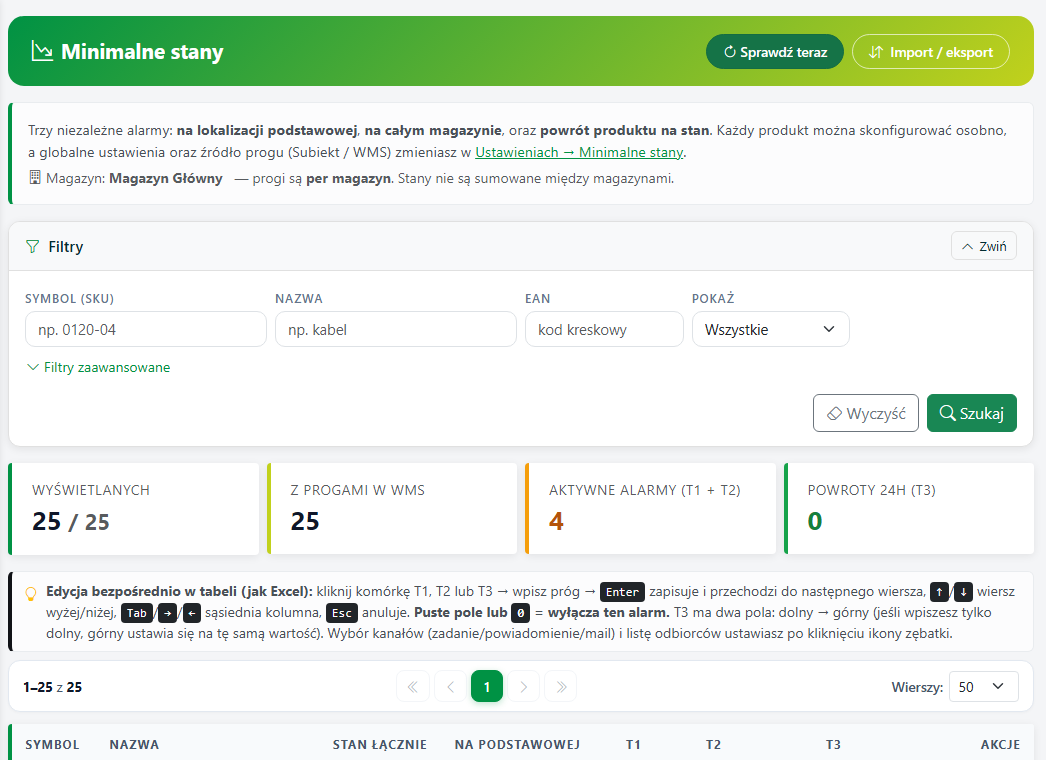Go to first page with the double-left arrow

[x=413, y=687]
